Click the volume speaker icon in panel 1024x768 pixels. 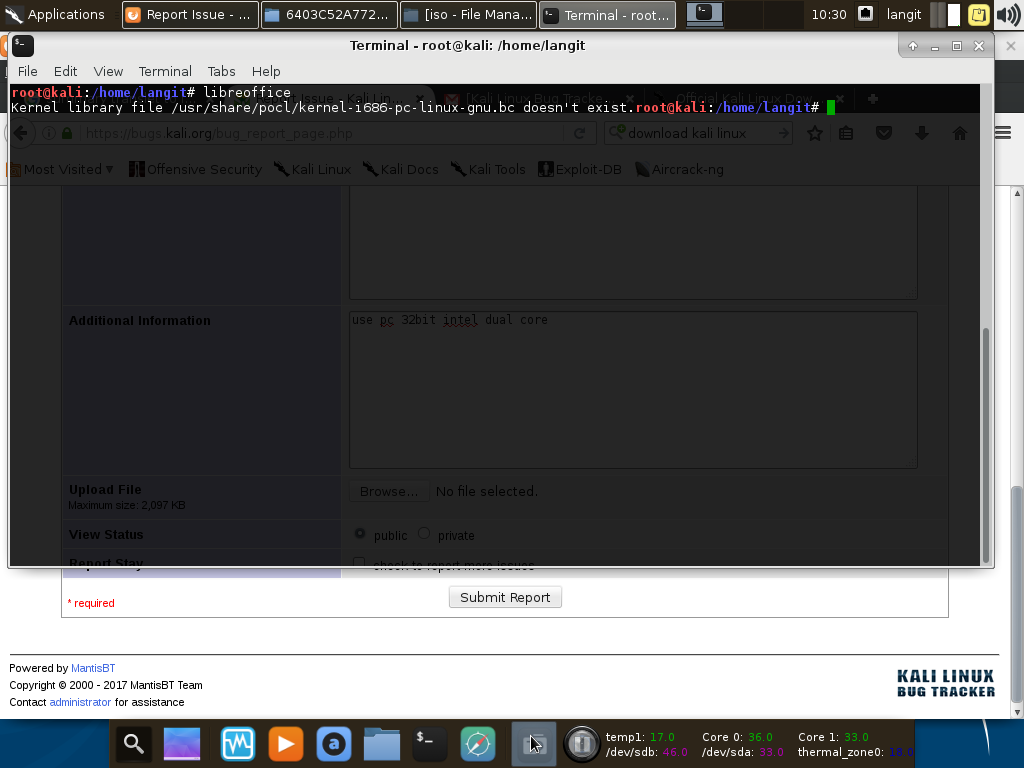point(1006,15)
